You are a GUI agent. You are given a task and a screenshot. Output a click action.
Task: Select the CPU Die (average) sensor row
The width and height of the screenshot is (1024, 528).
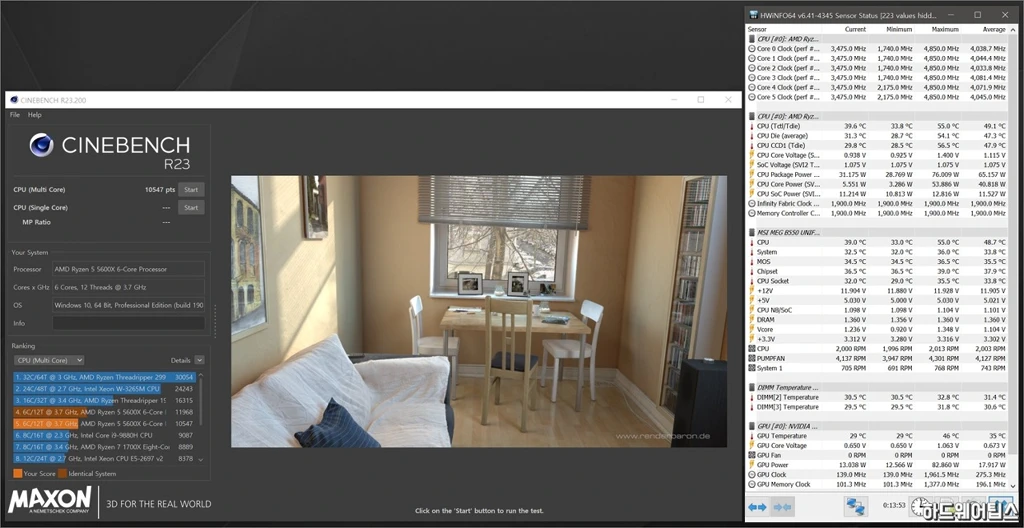(x=878, y=136)
